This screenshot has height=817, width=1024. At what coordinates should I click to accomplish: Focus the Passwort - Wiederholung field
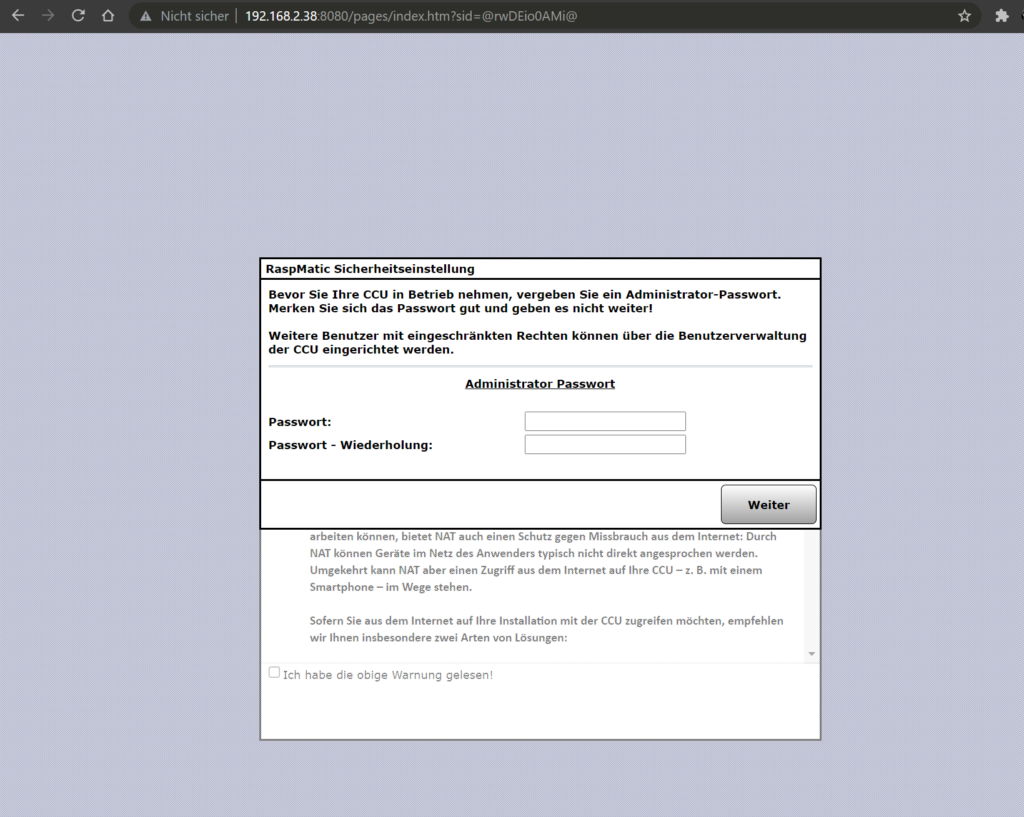pos(605,444)
